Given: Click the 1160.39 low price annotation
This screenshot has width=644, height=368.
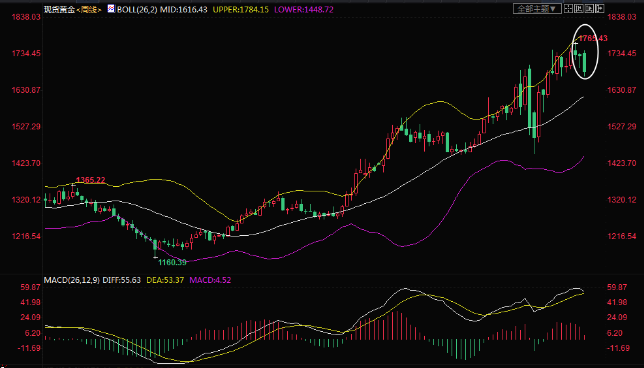Looking at the screenshot, I should tap(172, 262).
